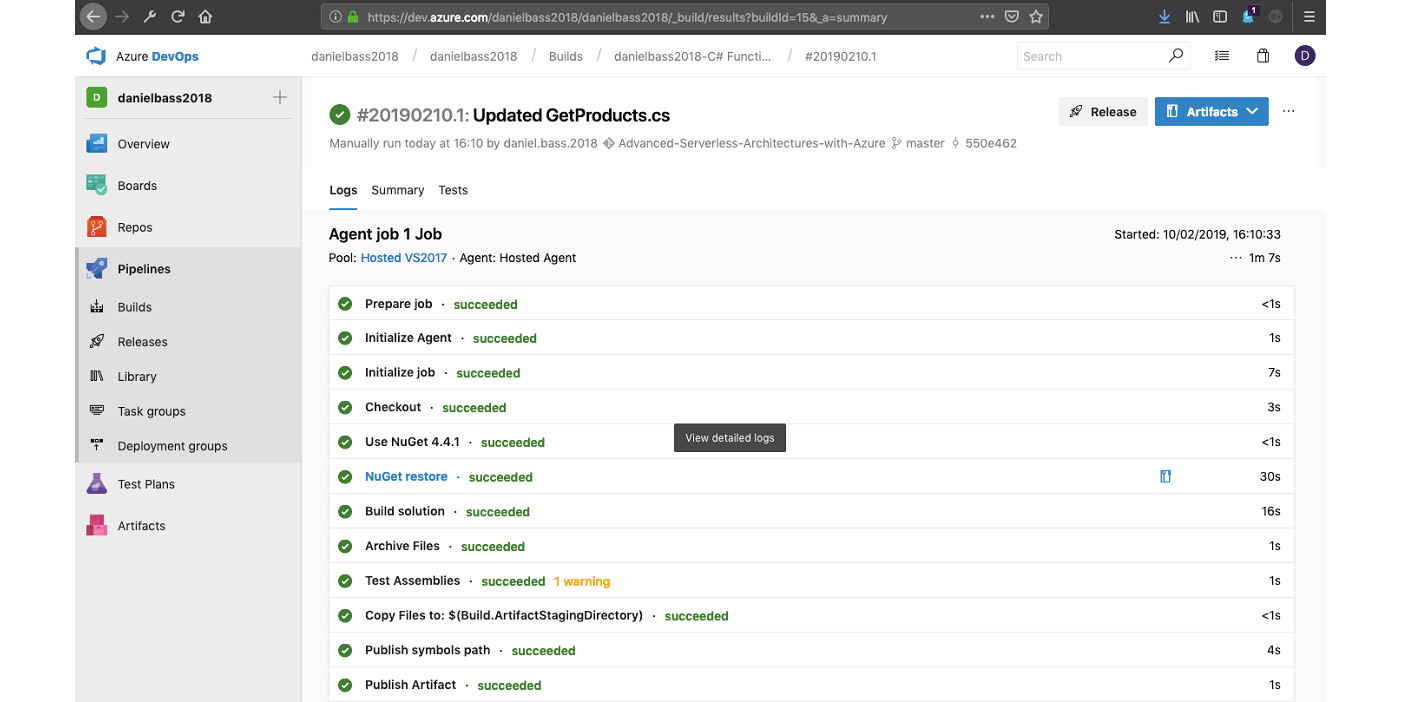Click the first danielbass2018 breadcrumb

[355, 56]
